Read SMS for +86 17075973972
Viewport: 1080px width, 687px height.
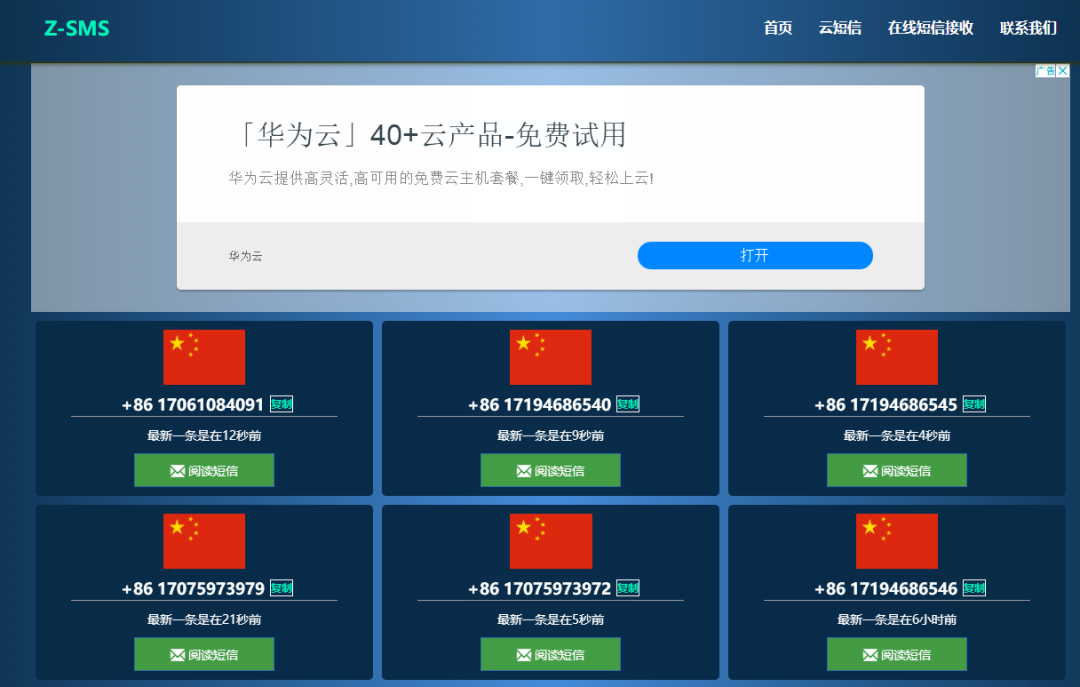pos(550,655)
